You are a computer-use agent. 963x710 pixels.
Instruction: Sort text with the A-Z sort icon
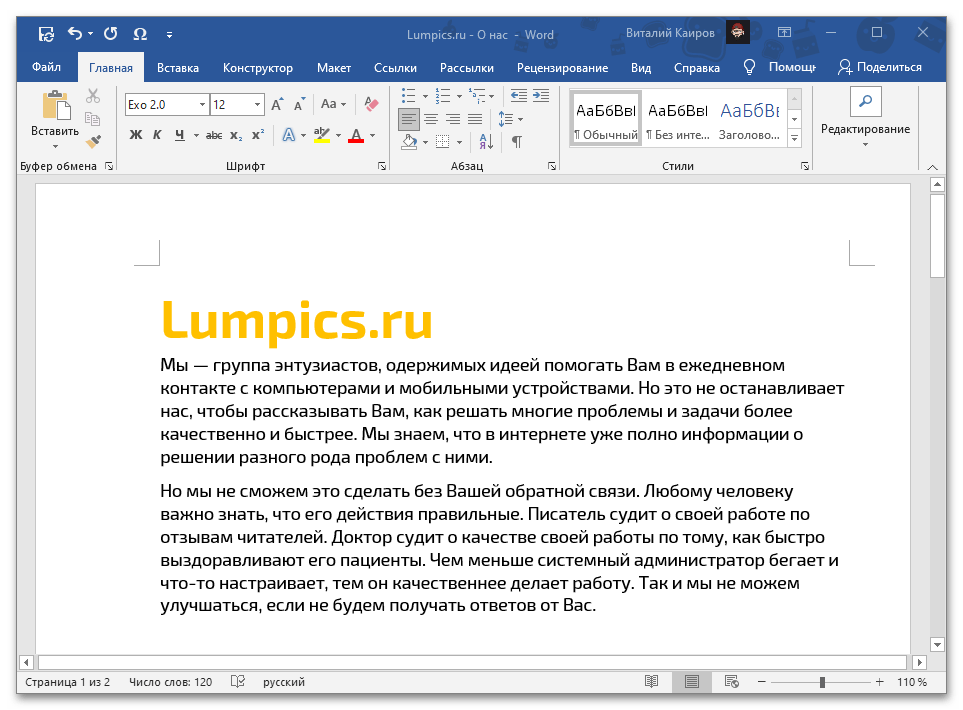point(486,142)
